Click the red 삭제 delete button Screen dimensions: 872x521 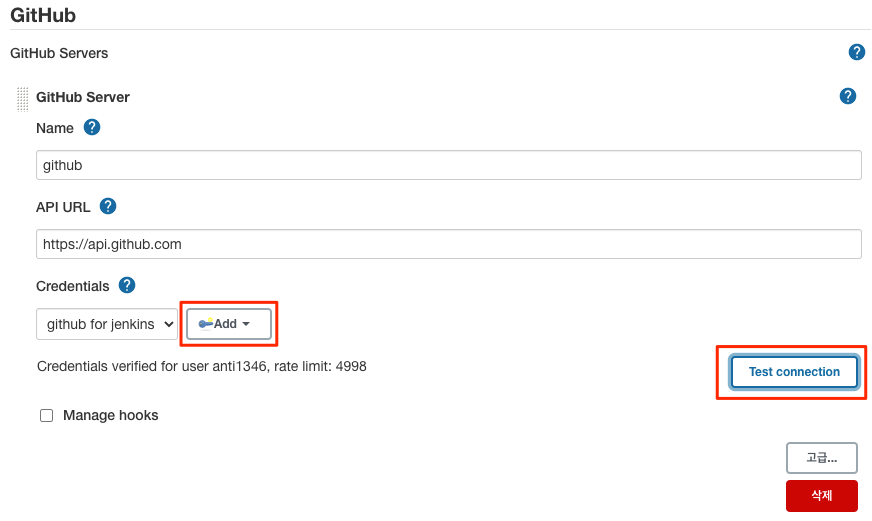click(x=821, y=495)
